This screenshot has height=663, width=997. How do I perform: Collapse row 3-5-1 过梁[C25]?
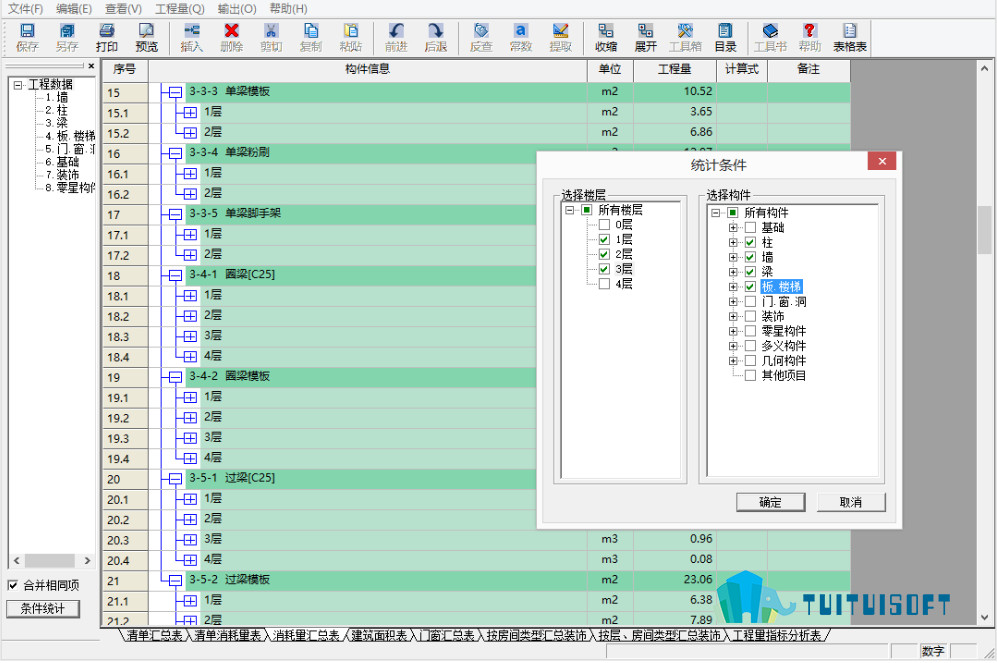click(x=175, y=479)
